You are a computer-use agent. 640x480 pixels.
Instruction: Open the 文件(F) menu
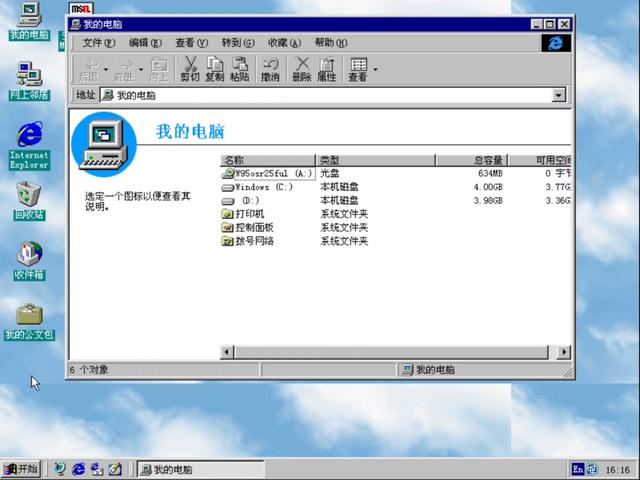pyautogui.click(x=99, y=43)
